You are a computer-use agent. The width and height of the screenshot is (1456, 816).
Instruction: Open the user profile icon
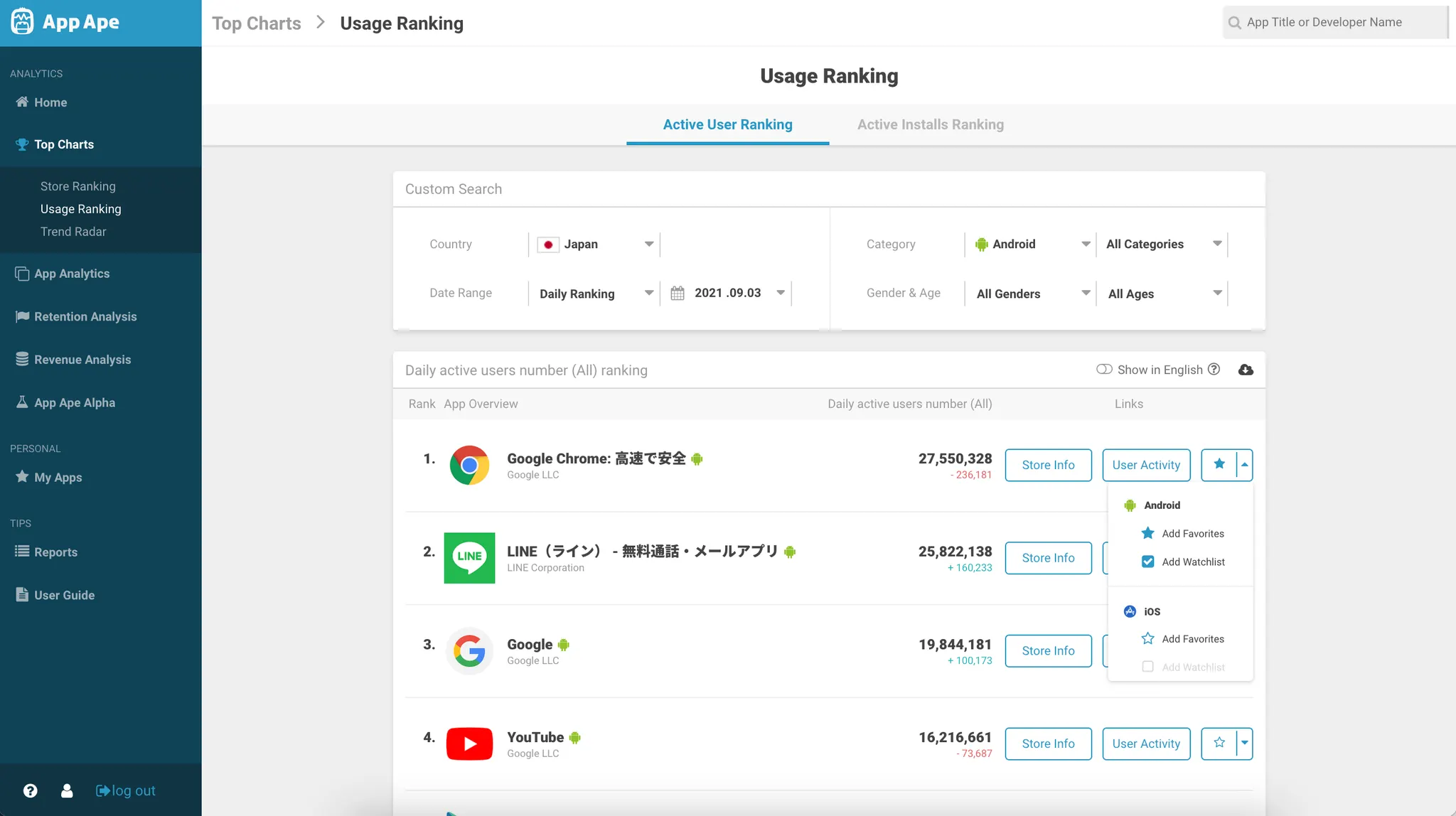tap(67, 790)
